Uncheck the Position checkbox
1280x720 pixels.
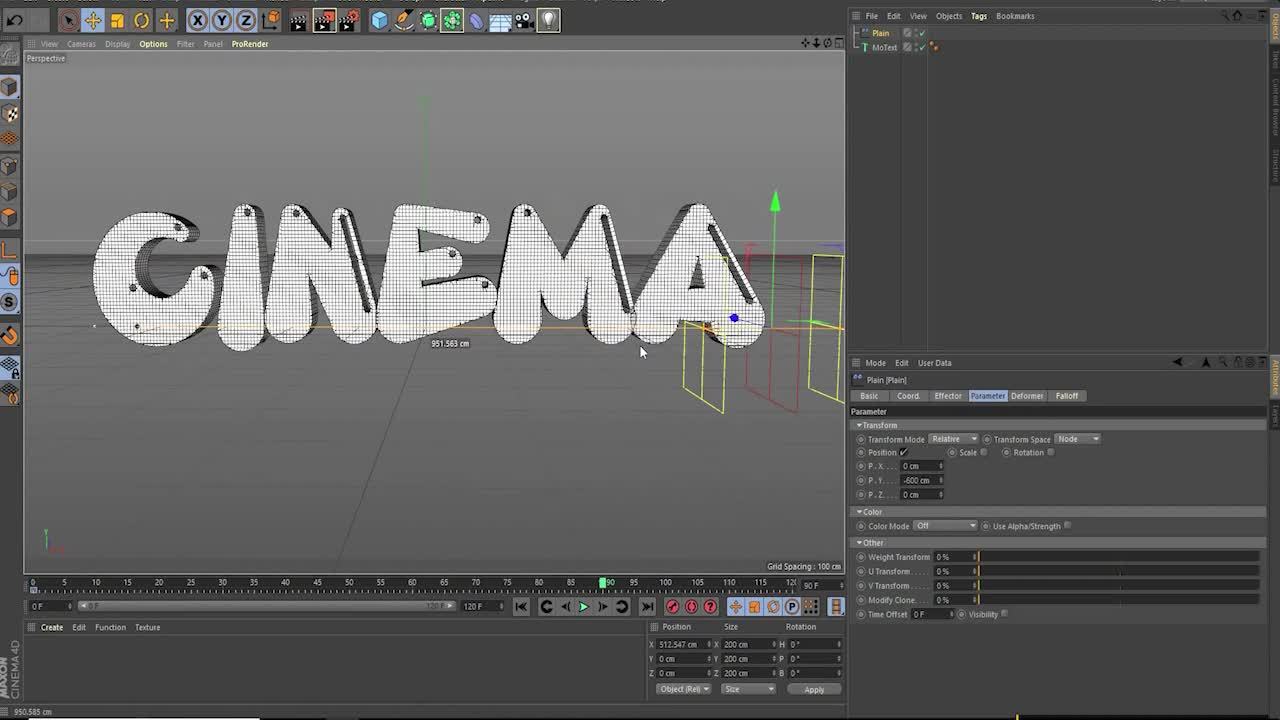904,452
